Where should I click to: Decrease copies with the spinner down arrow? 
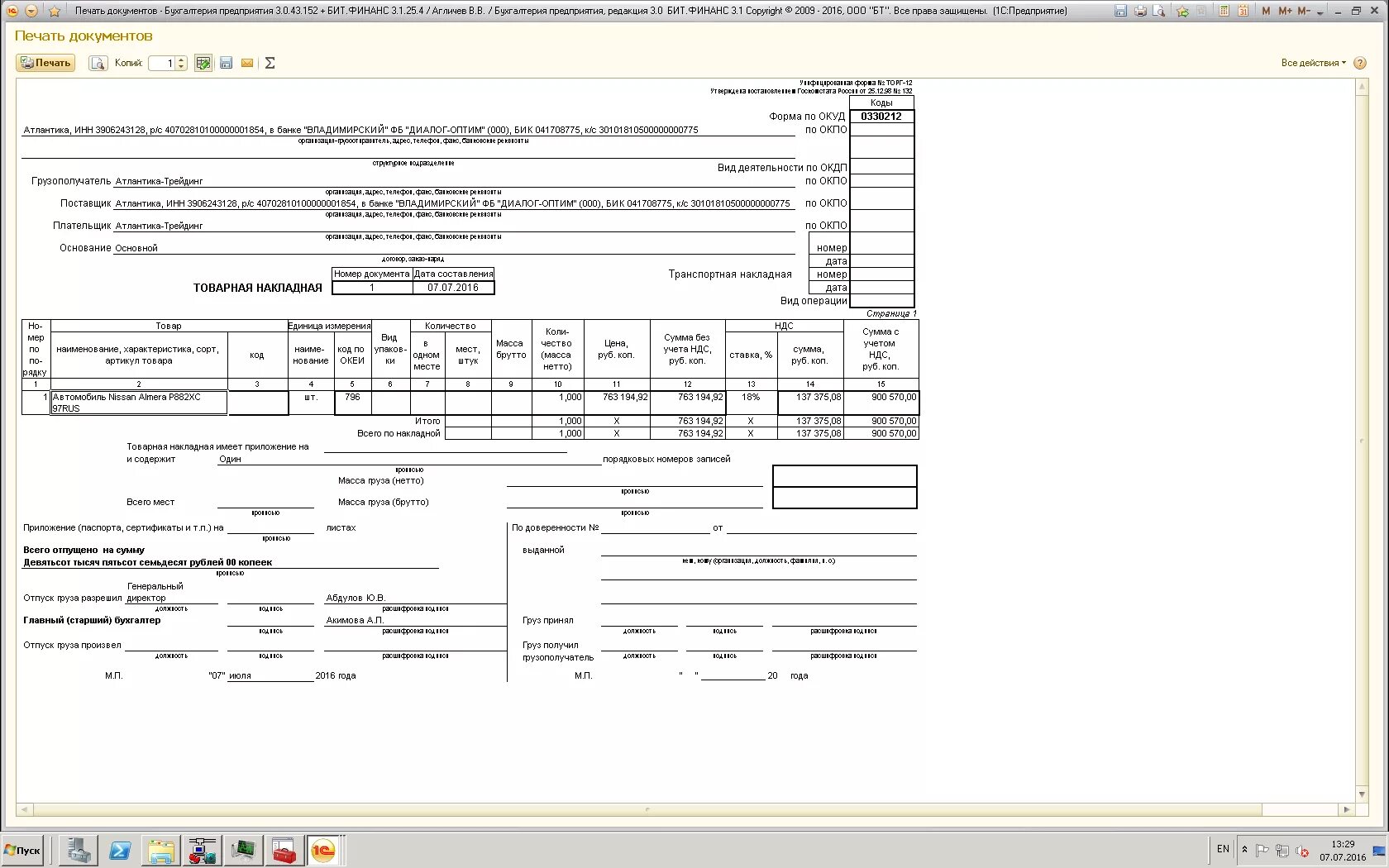click(182, 67)
